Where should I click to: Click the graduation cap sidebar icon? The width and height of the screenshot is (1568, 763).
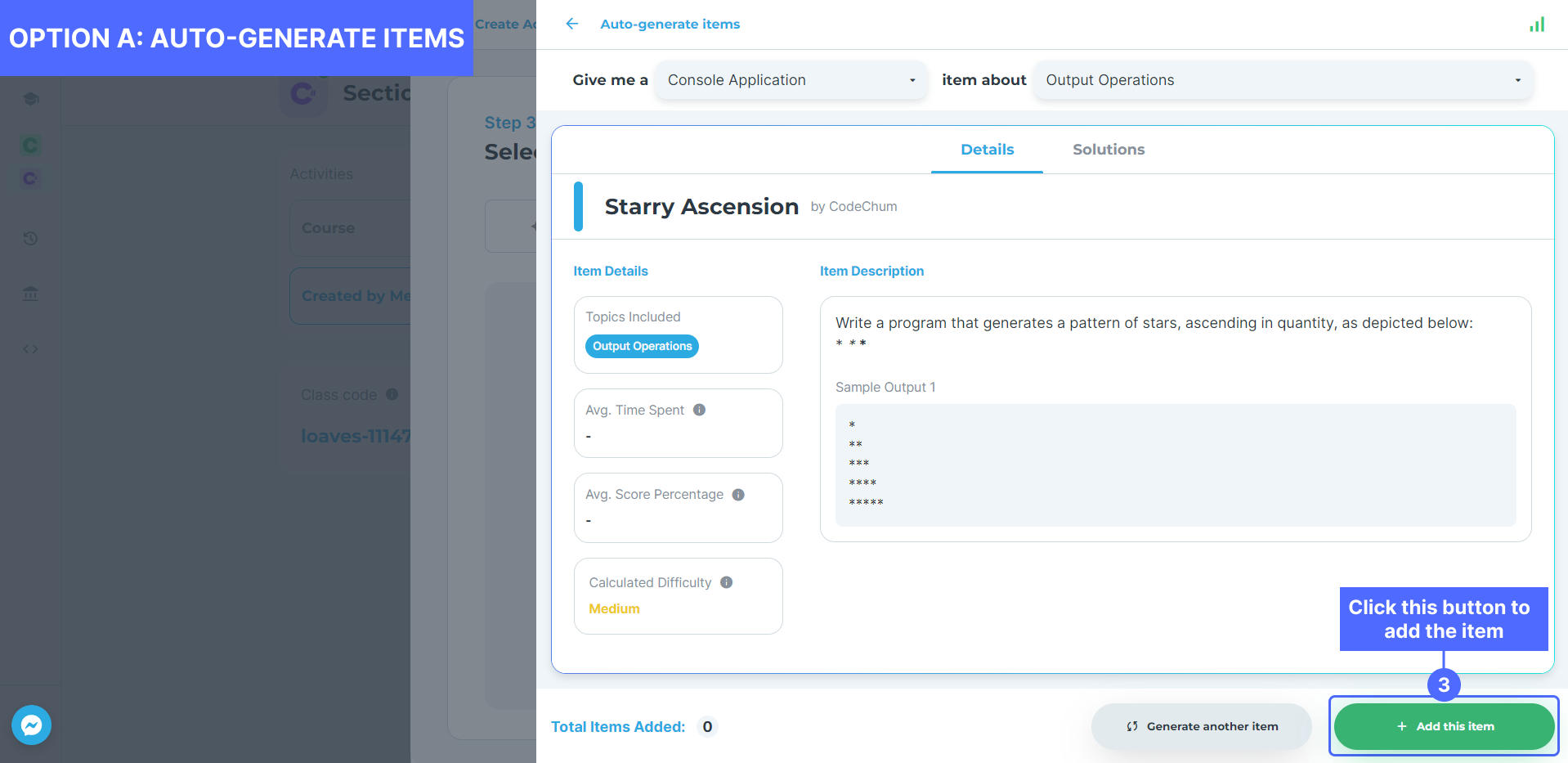point(31,99)
